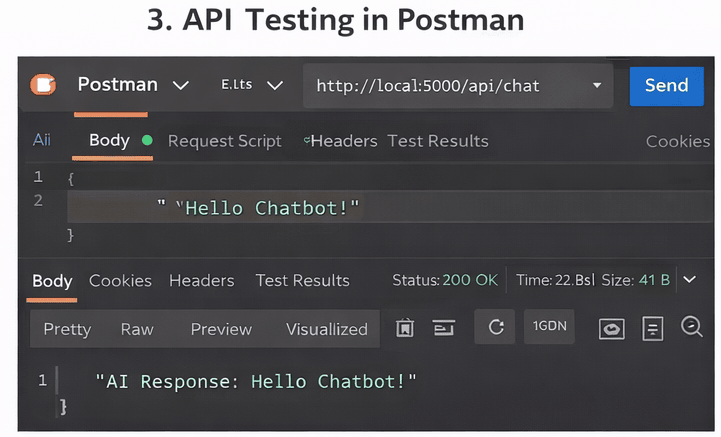Open the response Cookies tab

pyautogui.click(x=120, y=281)
